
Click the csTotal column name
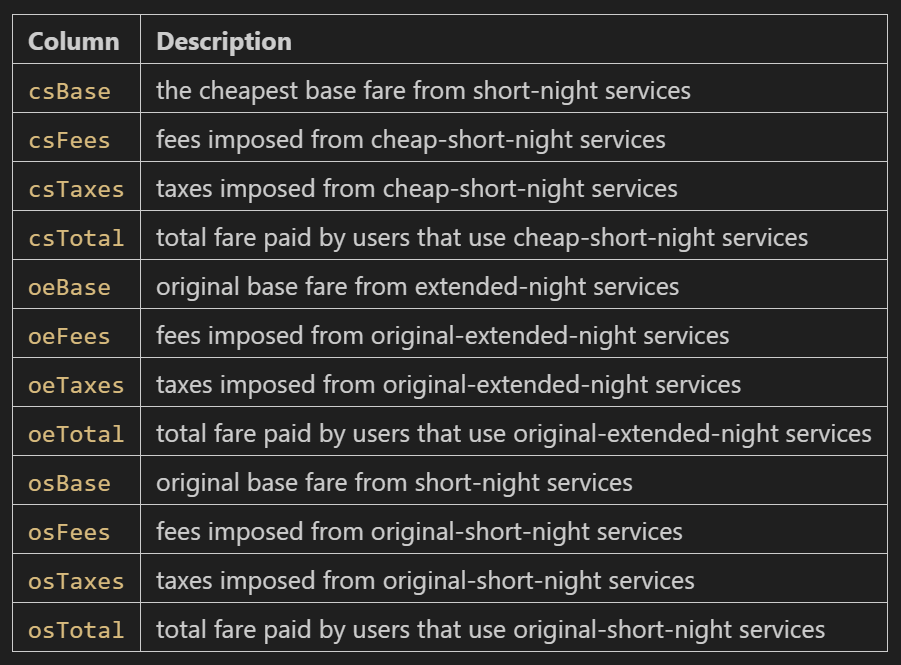76,238
